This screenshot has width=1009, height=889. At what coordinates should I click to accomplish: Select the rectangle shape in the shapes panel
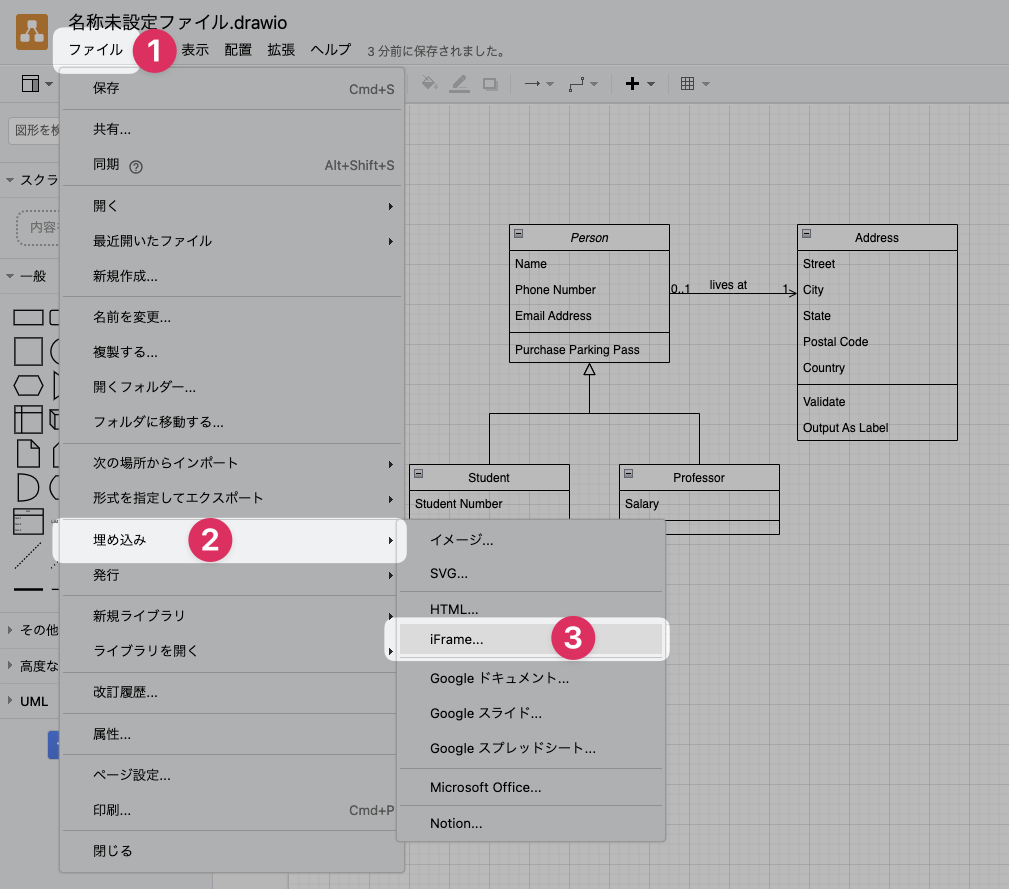click(28, 318)
